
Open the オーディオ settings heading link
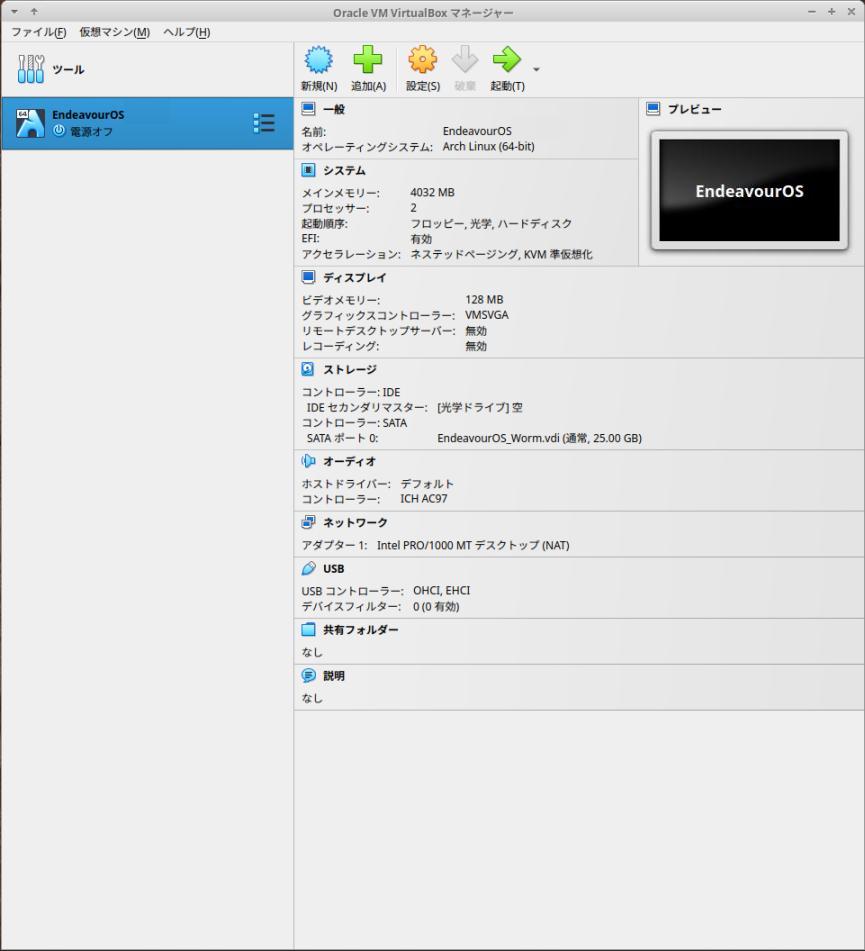349,462
